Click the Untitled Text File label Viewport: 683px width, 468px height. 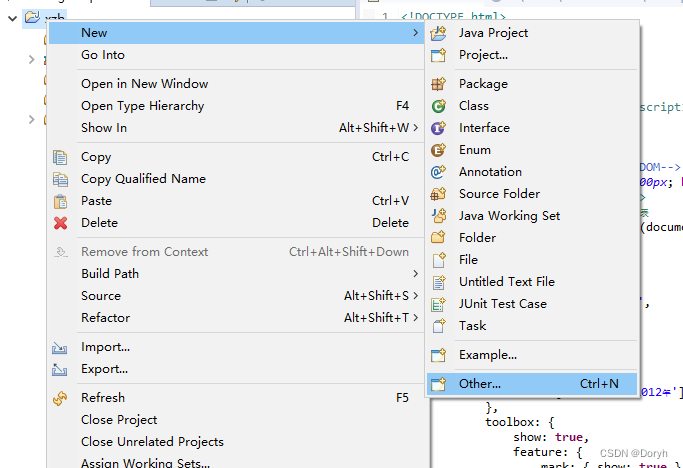(507, 282)
